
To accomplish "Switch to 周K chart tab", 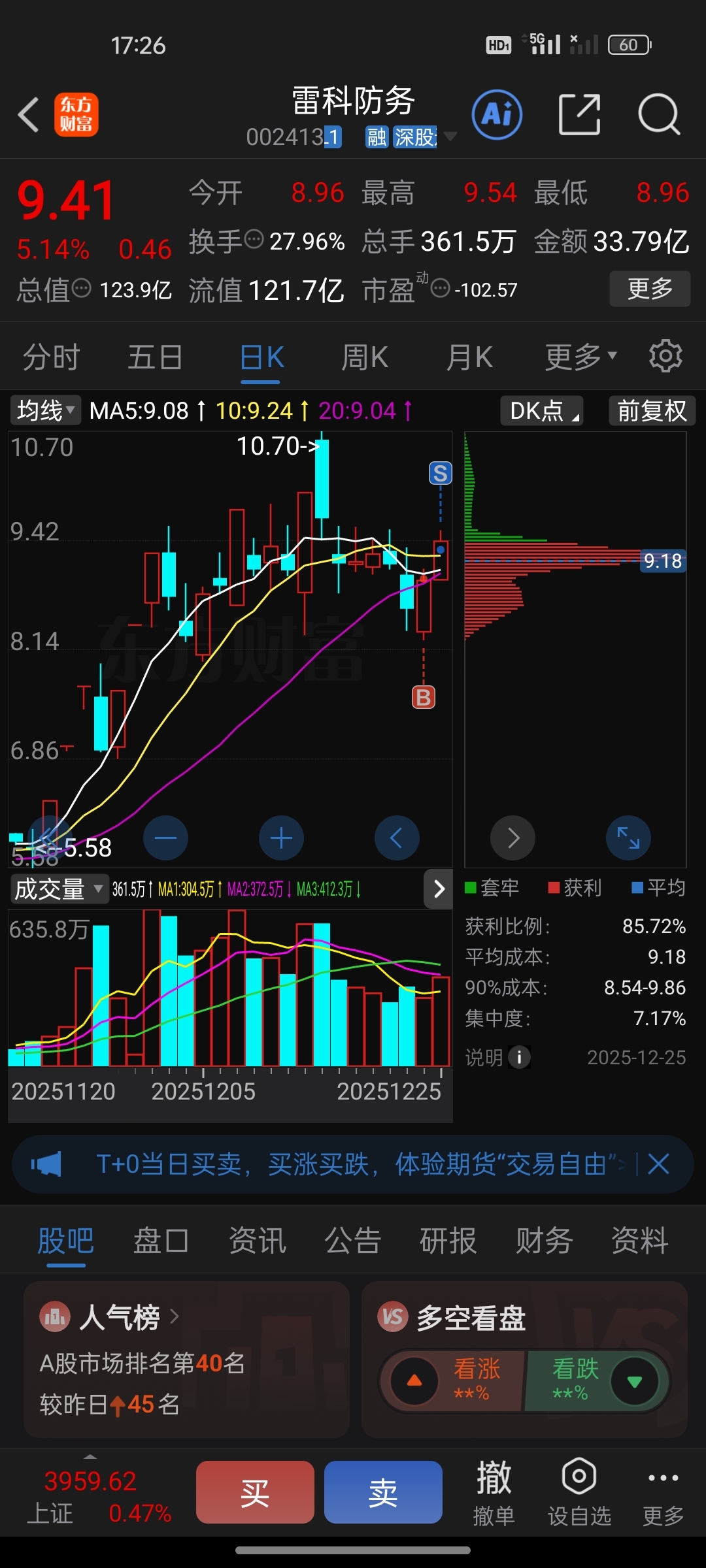I will coord(365,357).
